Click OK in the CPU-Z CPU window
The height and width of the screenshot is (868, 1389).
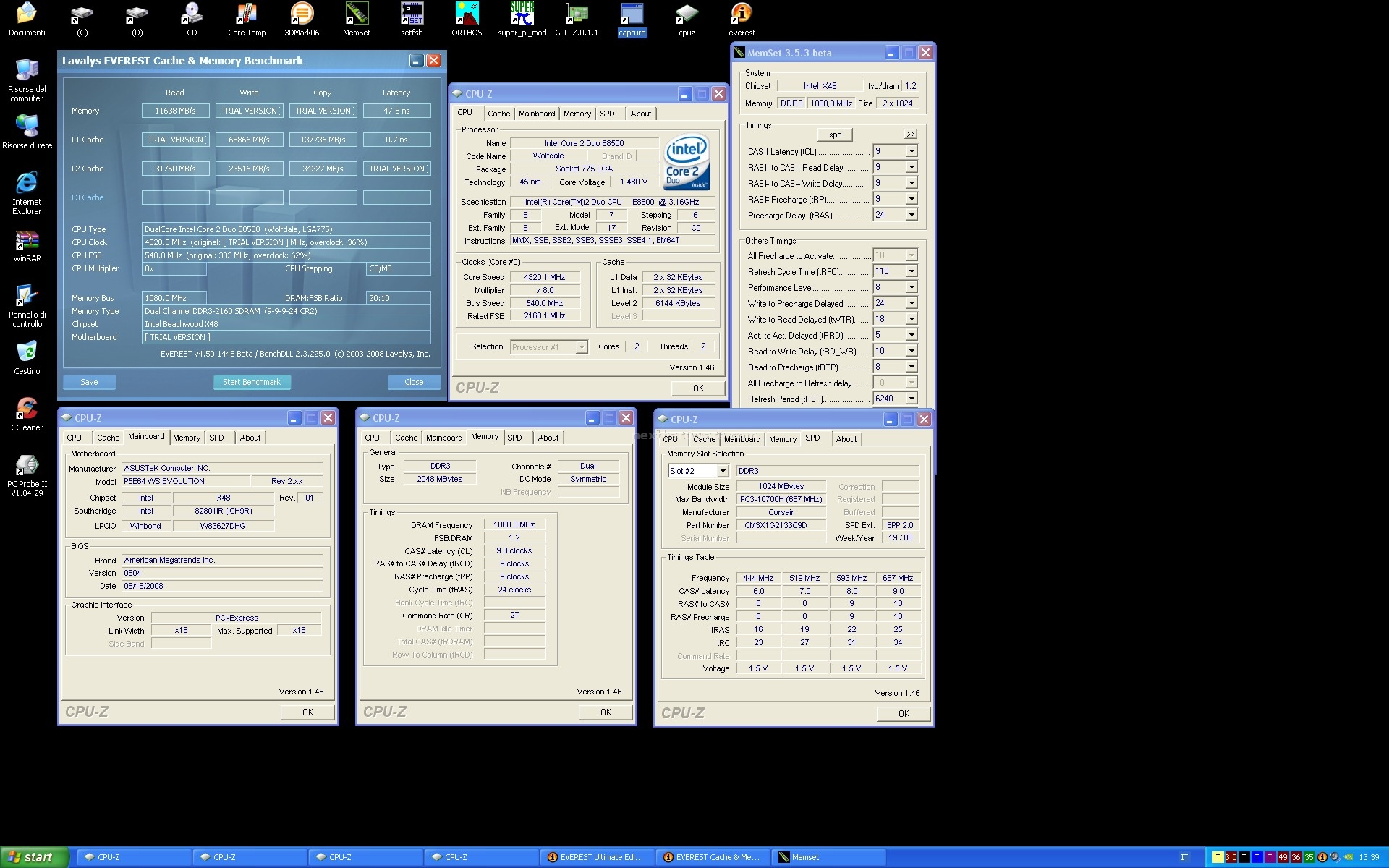(698, 388)
